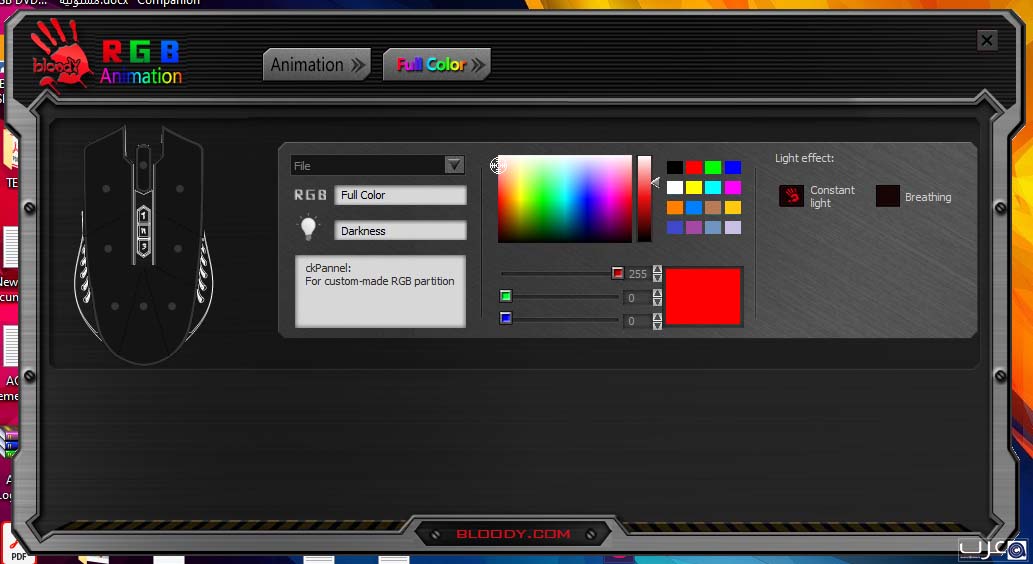Click the green channel slider handle

click(x=506, y=296)
